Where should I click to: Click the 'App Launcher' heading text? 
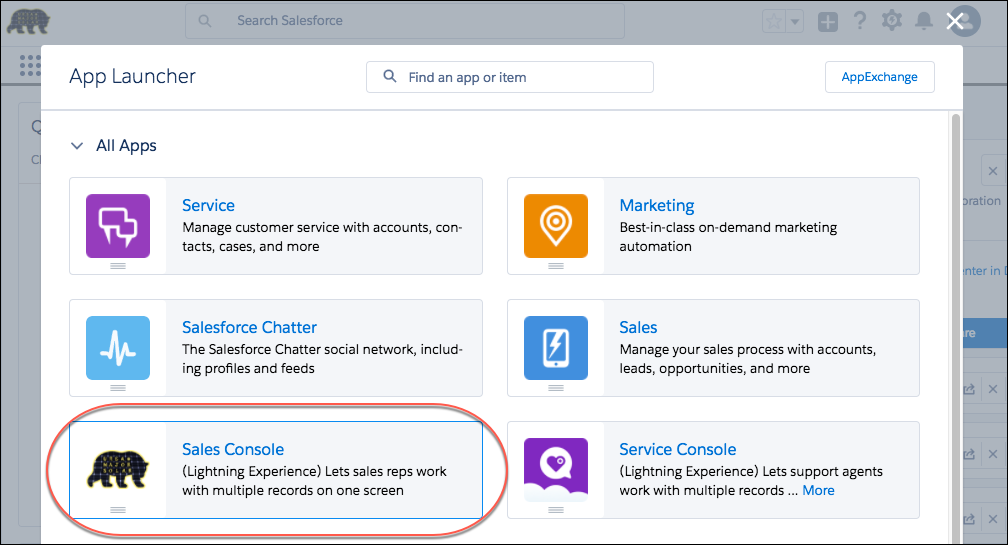click(x=132, y=76)
